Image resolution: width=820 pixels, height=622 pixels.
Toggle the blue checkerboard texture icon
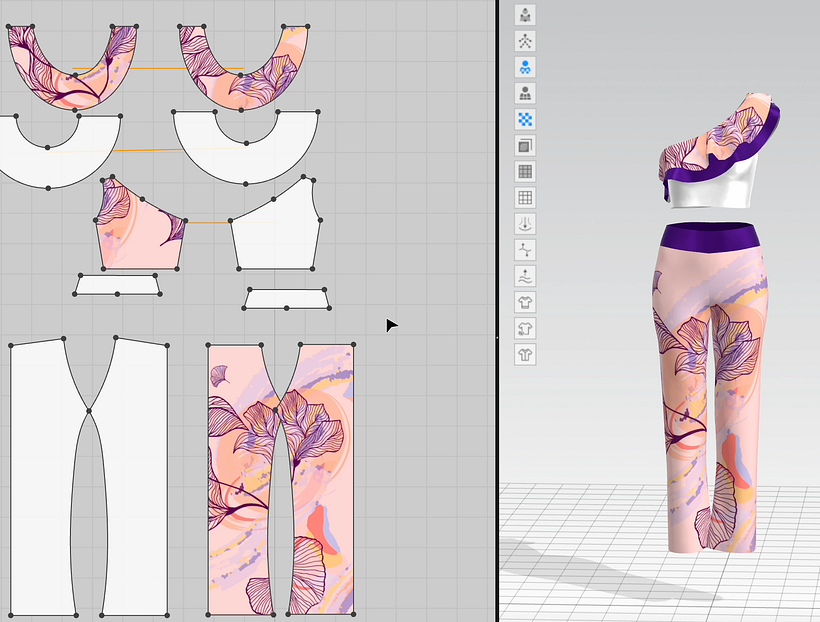[x=525, y=120]
